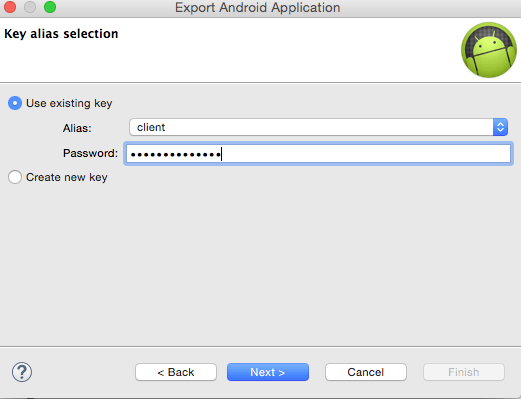Click the Create new key label text
521x399 pixels.
click(x=67, y=177)
